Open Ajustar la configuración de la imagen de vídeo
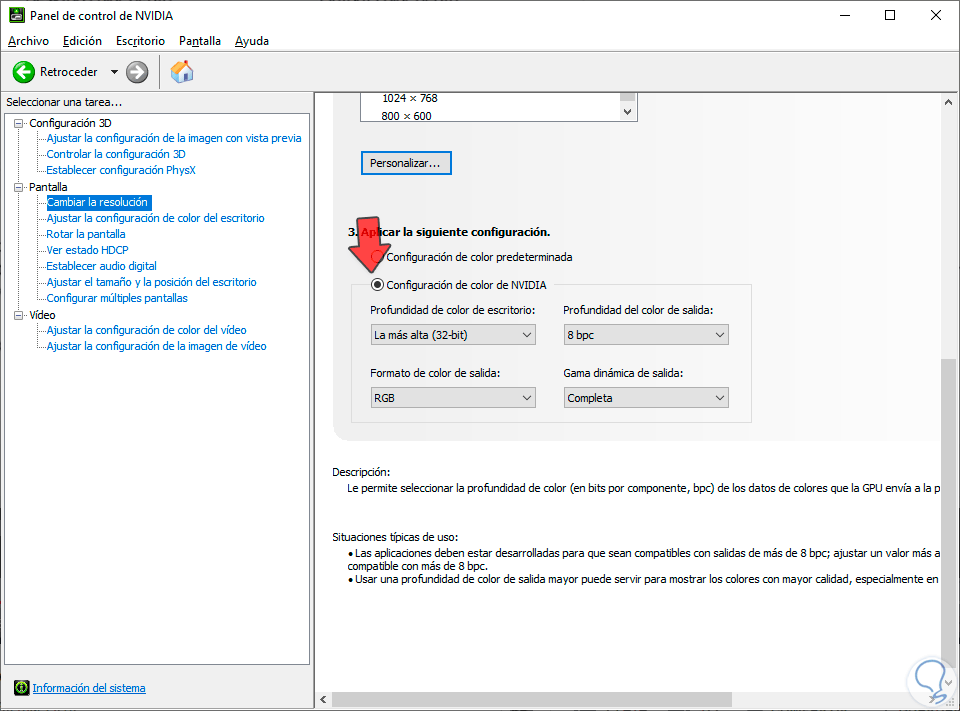Viewport: 960px width, 711px height. (156, 346)
